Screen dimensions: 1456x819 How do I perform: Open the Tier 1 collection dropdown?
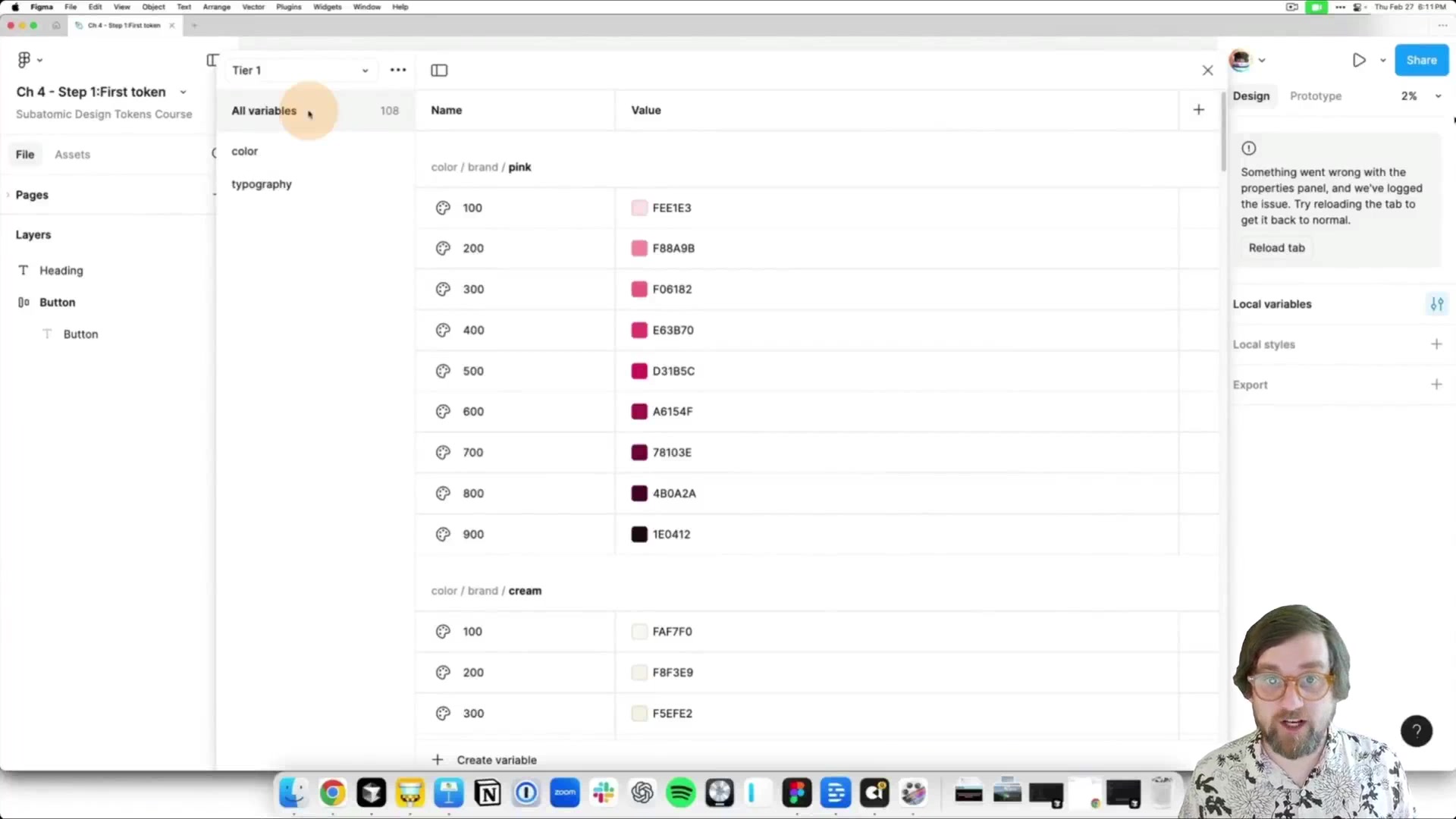pos(300,71)
